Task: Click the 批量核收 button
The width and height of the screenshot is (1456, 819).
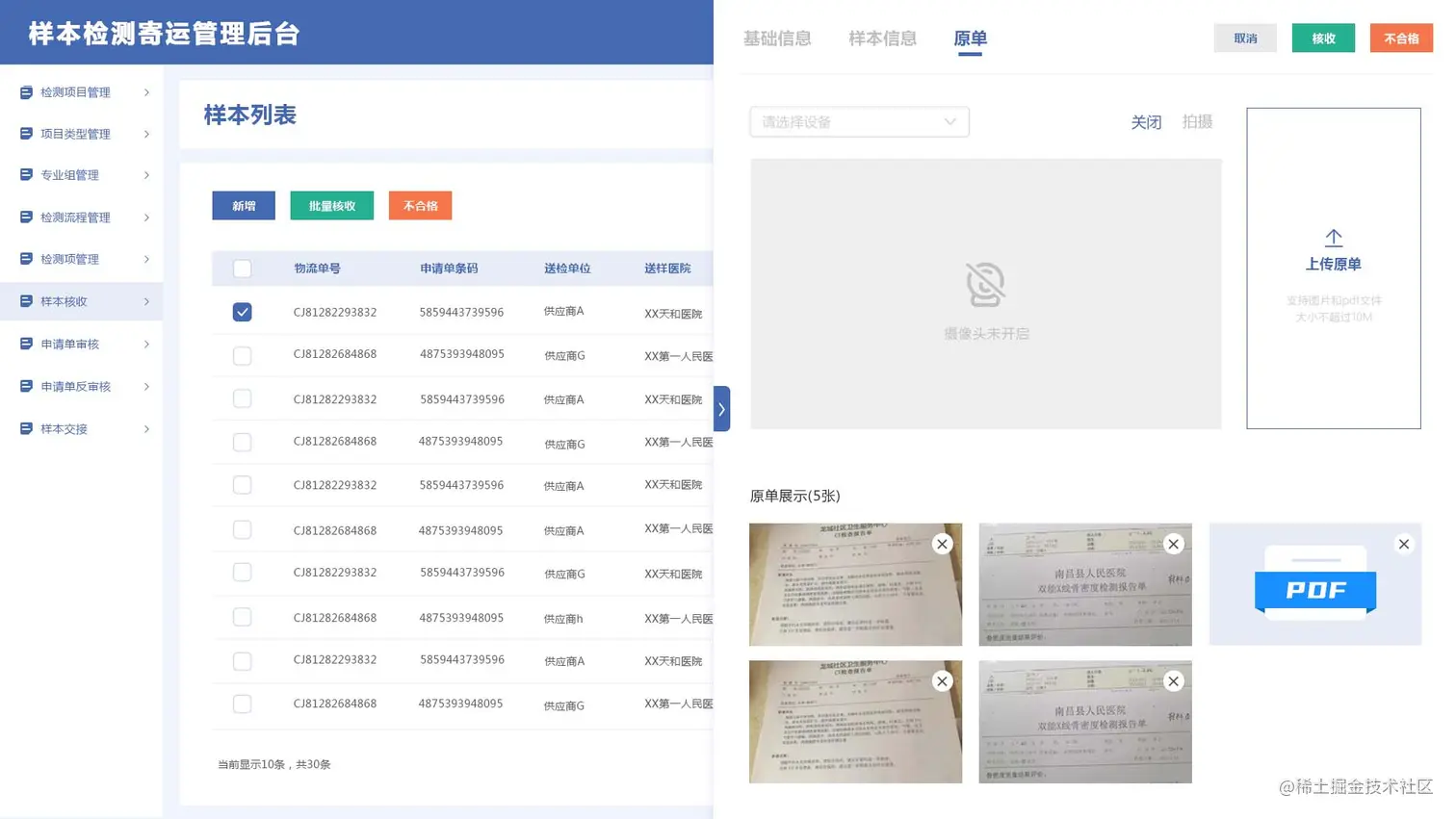Action: tap(332, 206)
